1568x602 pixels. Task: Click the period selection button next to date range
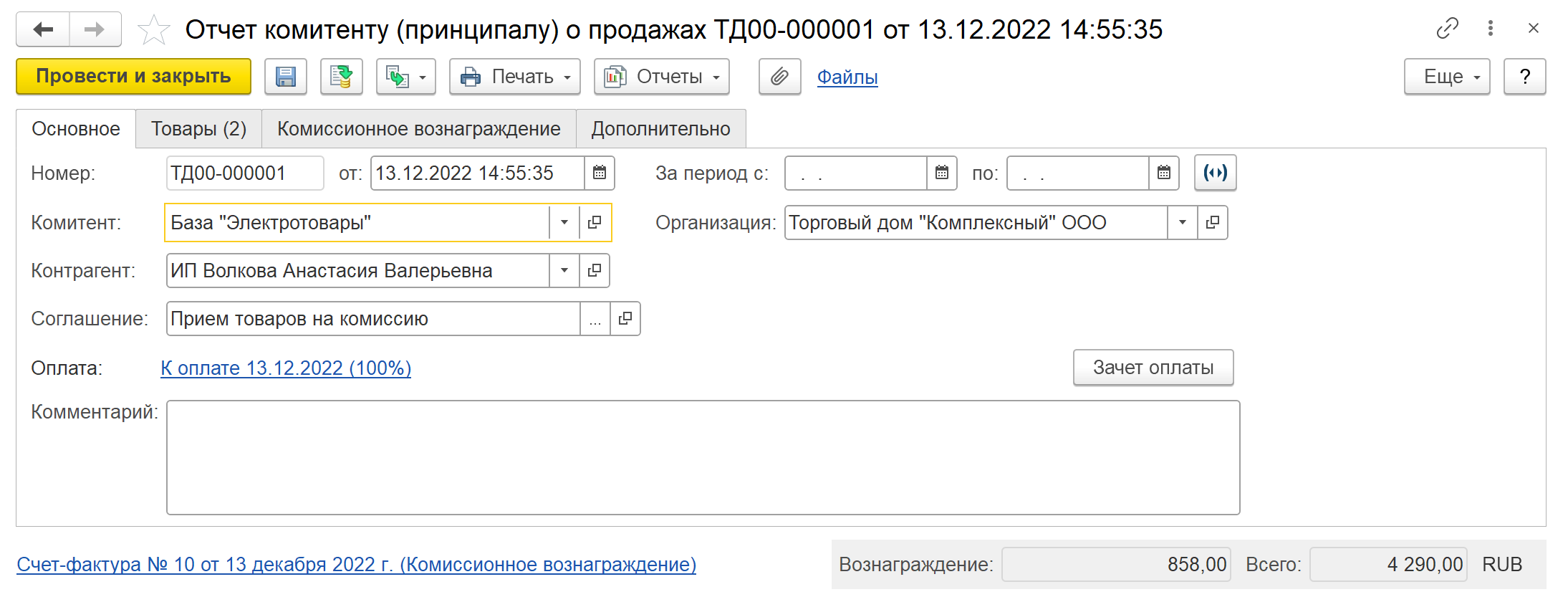coord(1215,173)
